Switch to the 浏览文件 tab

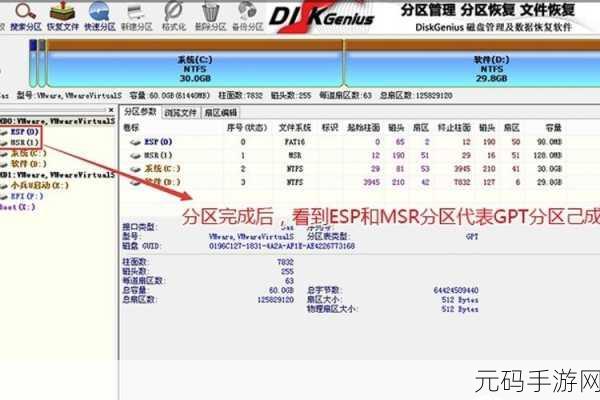click(x=180, y=113)
